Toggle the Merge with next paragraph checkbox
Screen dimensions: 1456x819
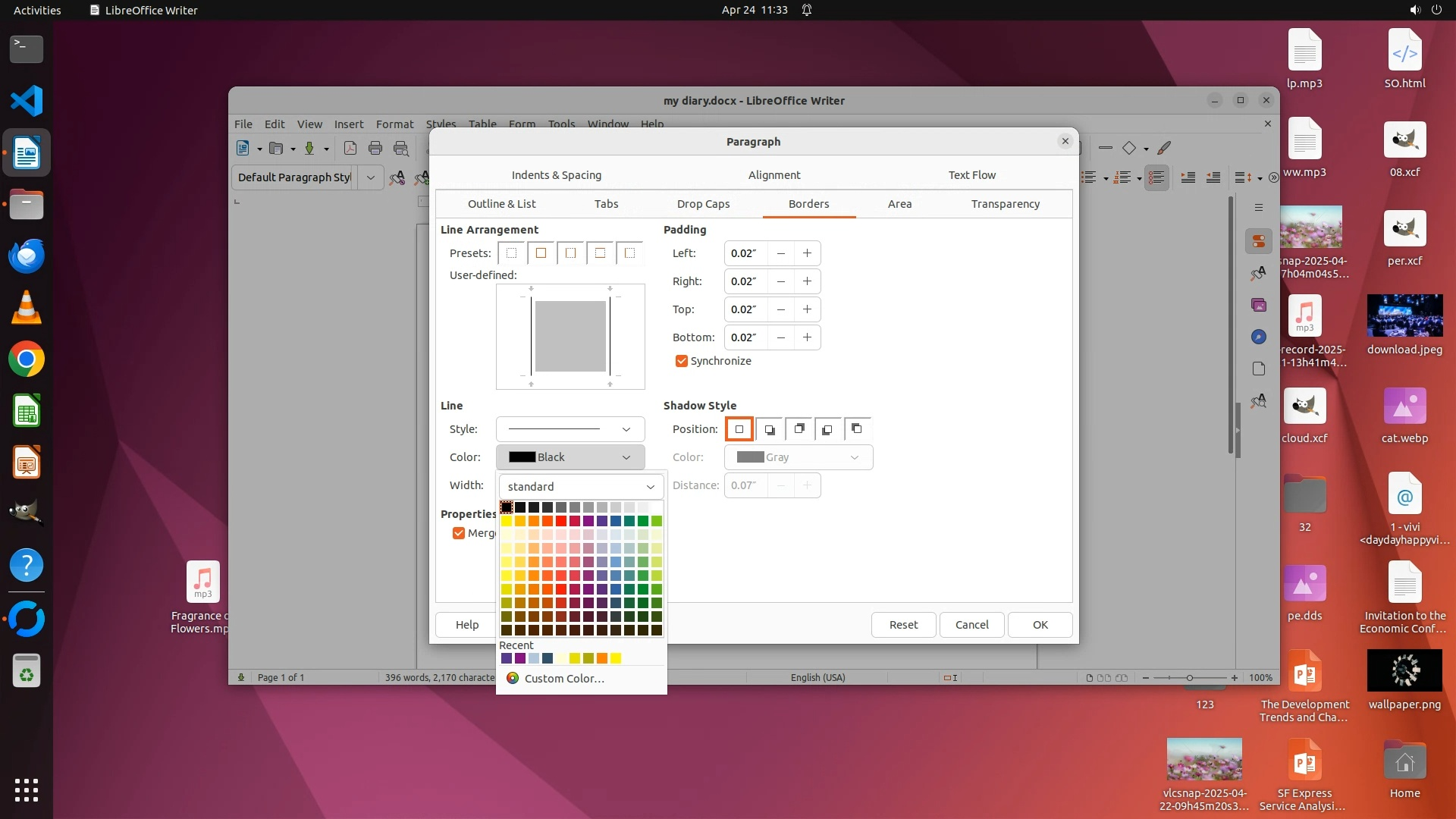click(459, 533)
